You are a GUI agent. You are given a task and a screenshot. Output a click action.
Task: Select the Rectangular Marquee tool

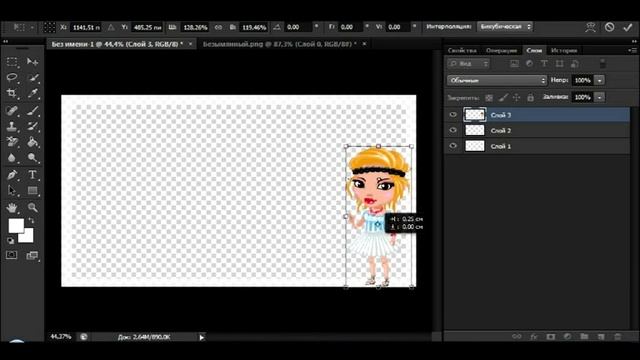12,62
